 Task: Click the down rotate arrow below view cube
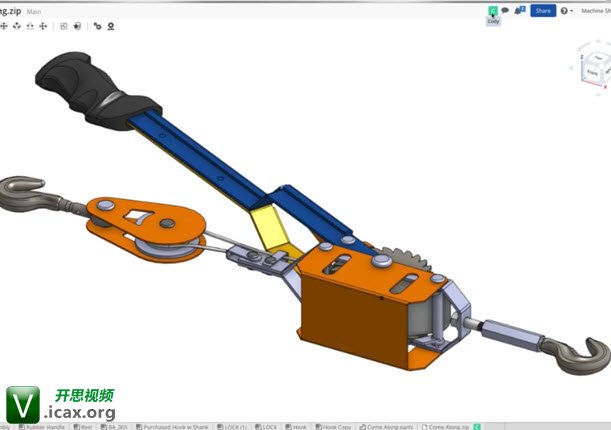click(598, 95)
